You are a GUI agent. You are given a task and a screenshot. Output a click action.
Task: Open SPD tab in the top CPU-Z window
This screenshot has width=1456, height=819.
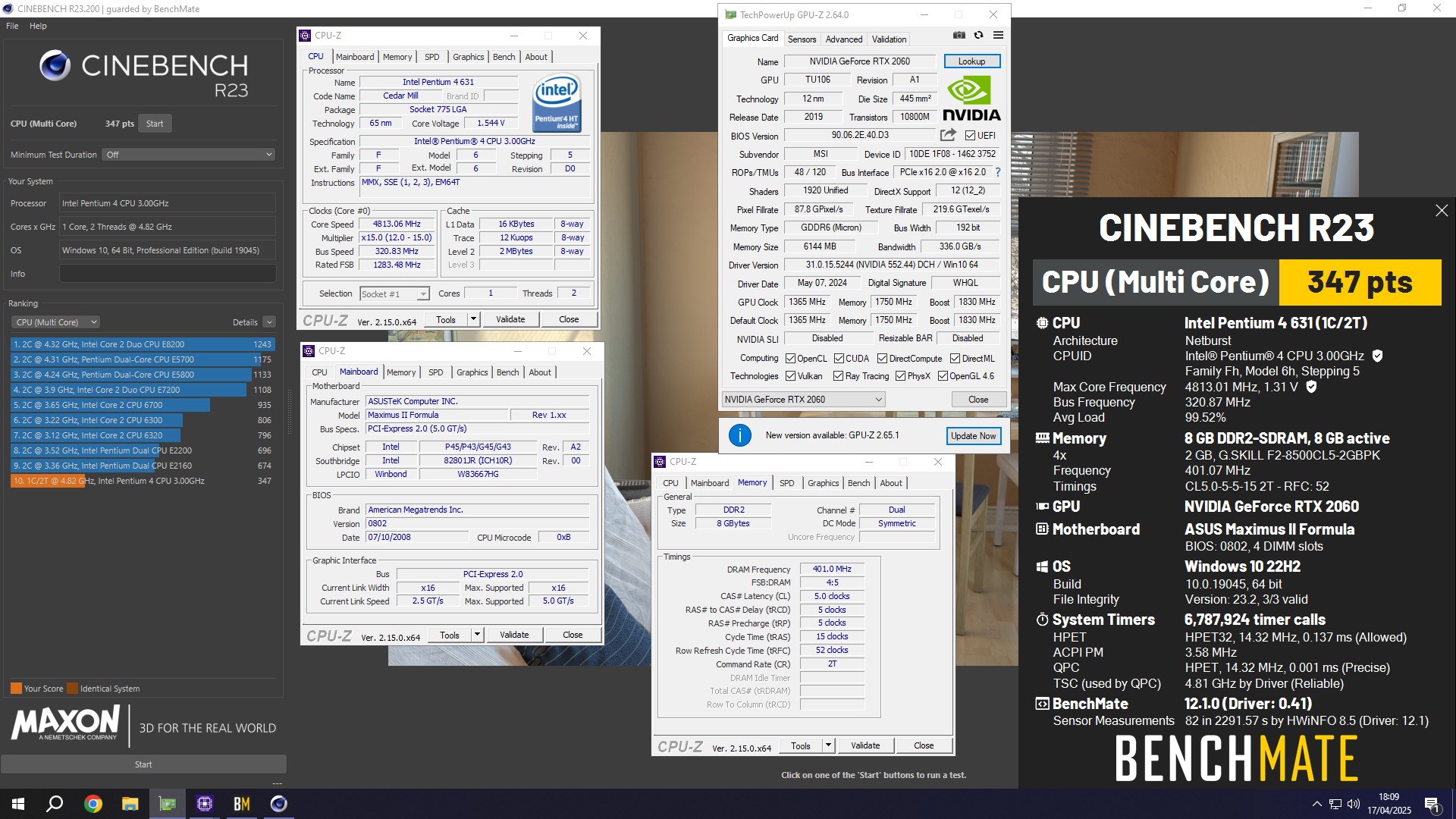tap(431, 57)
